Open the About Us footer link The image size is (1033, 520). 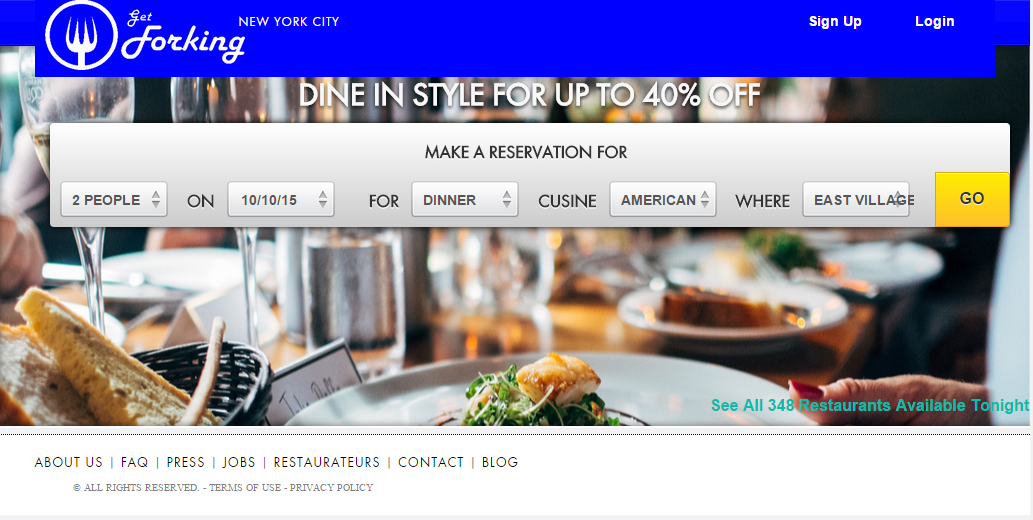[69, 462]
